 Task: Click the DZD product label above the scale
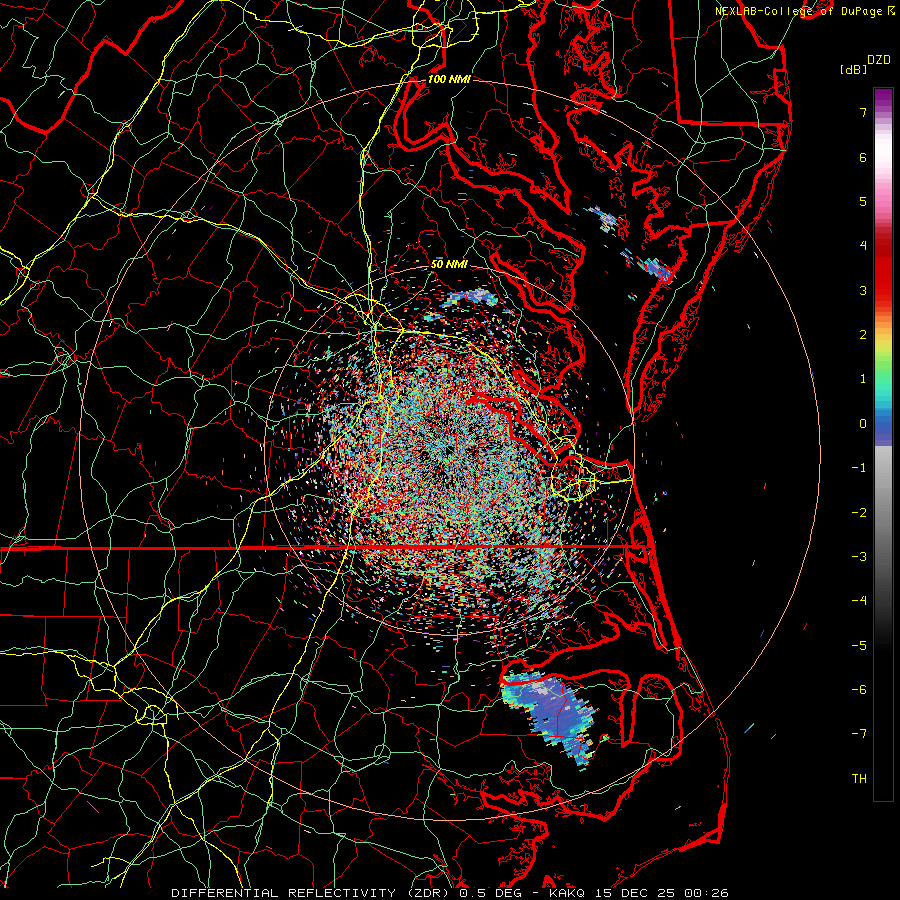pos(878,60)
